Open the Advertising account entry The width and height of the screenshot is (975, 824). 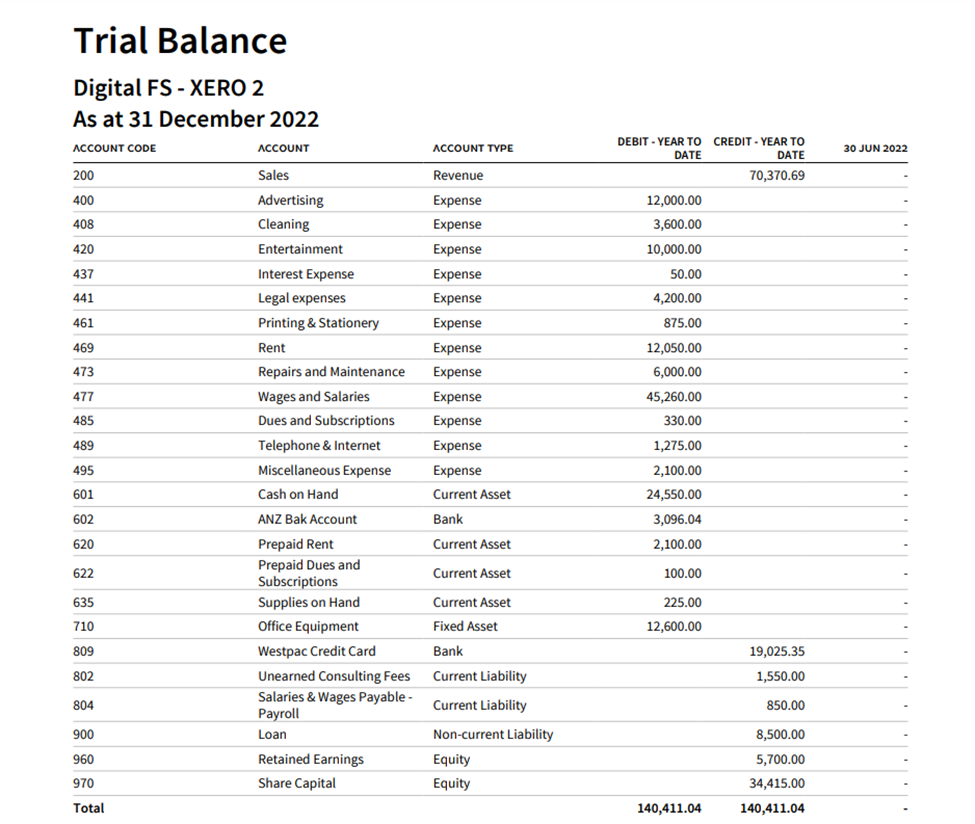(x=290, y=200)
